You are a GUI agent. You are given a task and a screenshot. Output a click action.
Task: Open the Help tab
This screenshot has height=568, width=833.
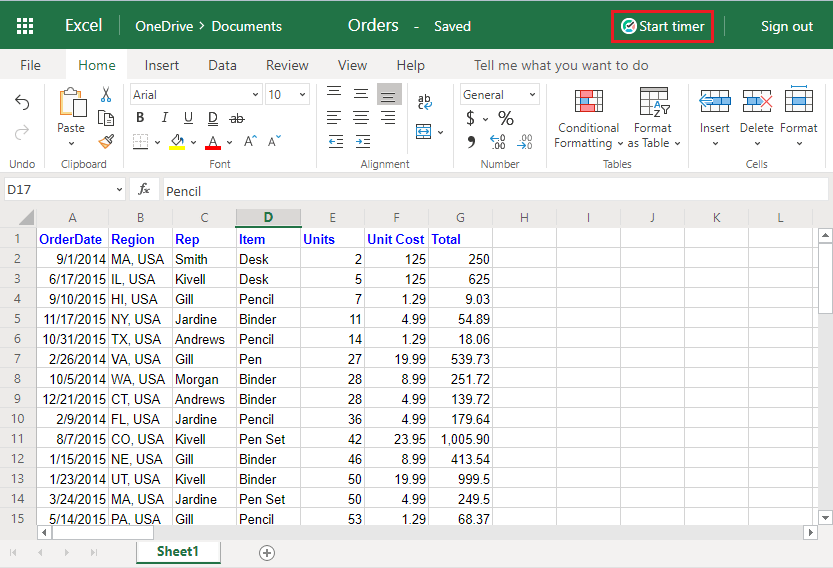410,65
